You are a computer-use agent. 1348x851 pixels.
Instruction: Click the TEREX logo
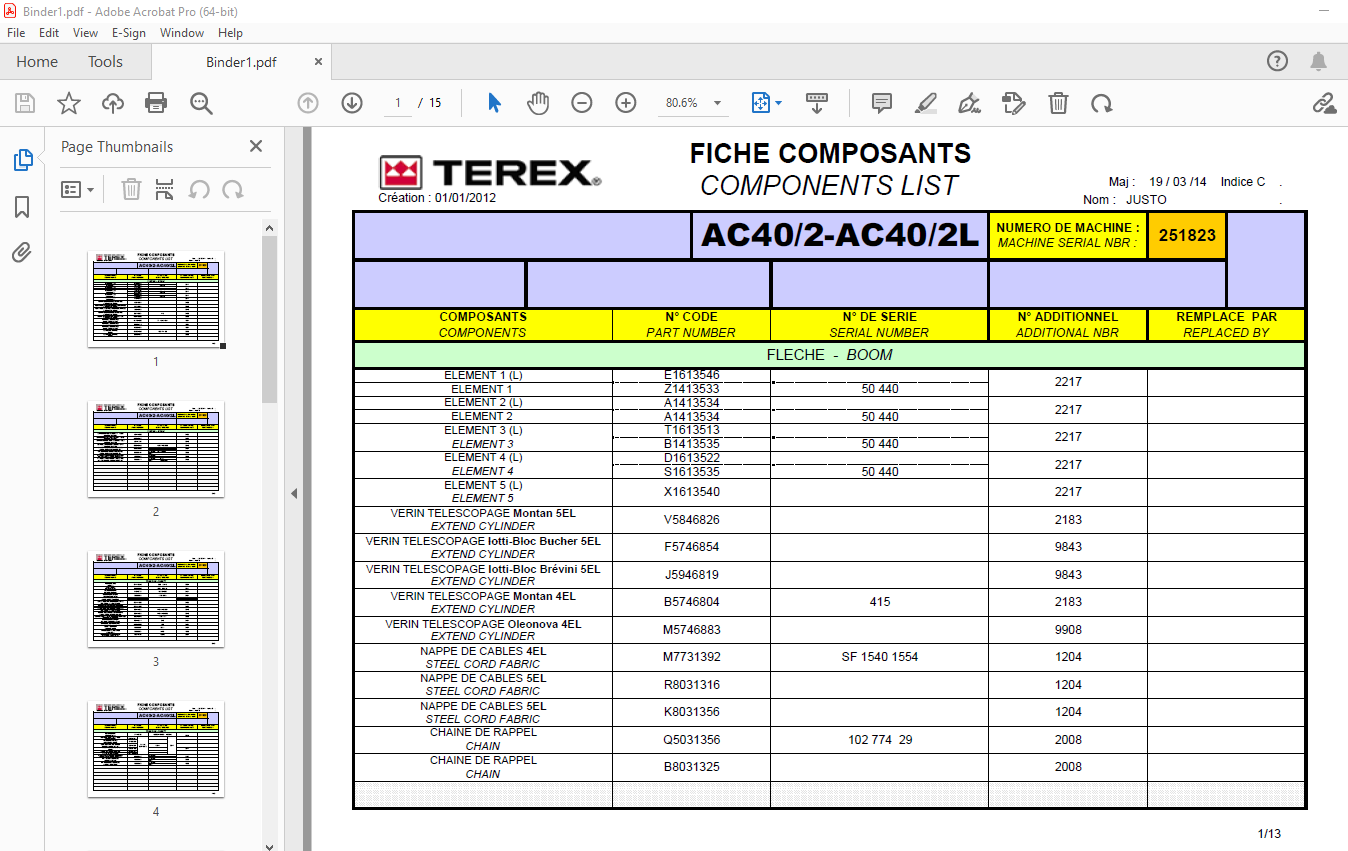[x=491, y=173]
